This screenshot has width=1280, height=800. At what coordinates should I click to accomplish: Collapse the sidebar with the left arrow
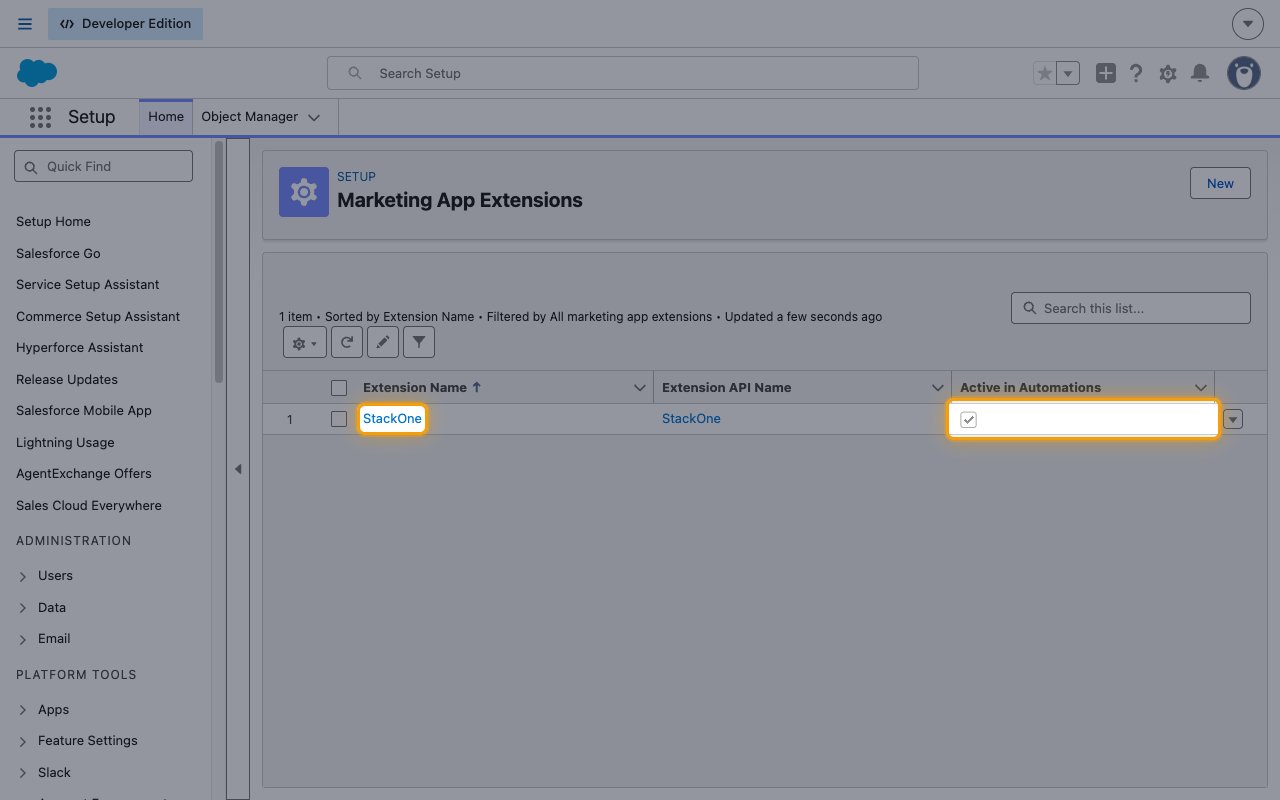238,468
